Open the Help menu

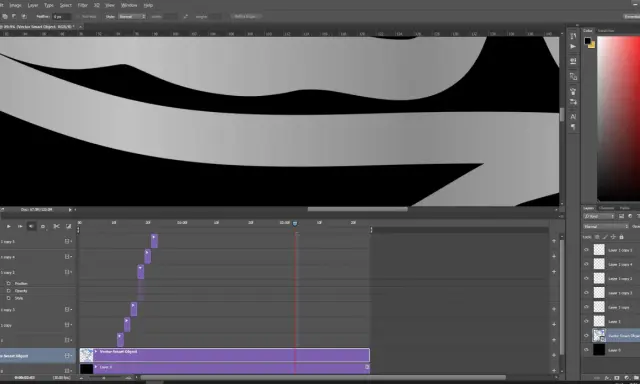148,5
